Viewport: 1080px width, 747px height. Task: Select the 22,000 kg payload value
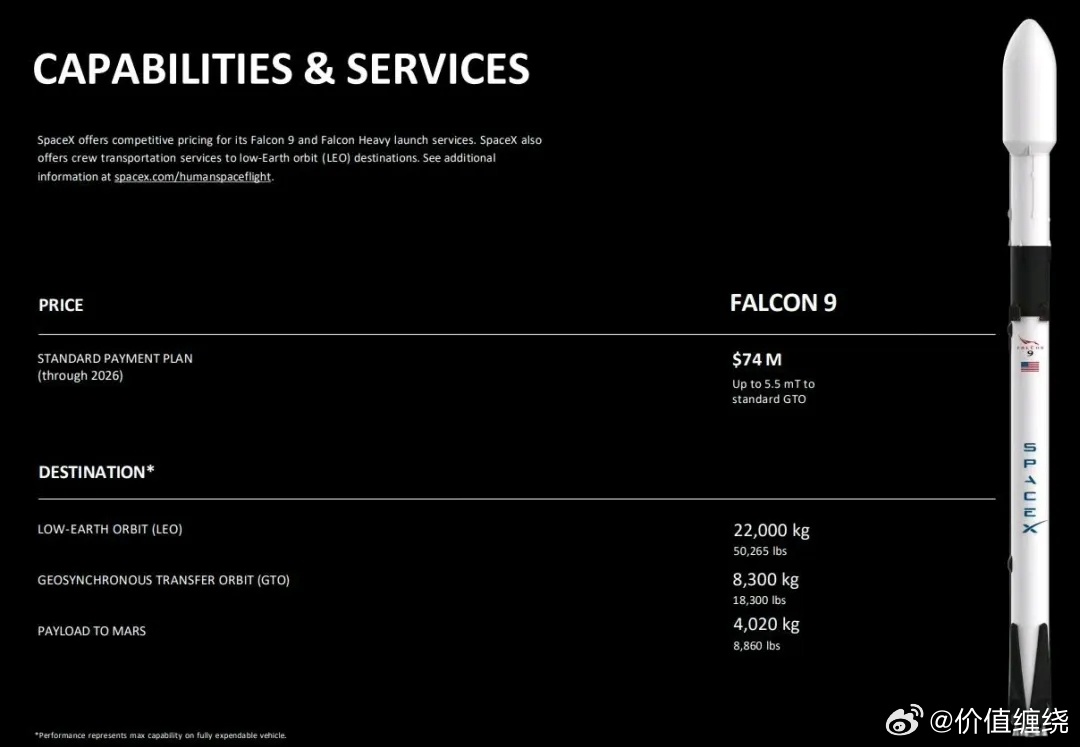click(771, 531)
